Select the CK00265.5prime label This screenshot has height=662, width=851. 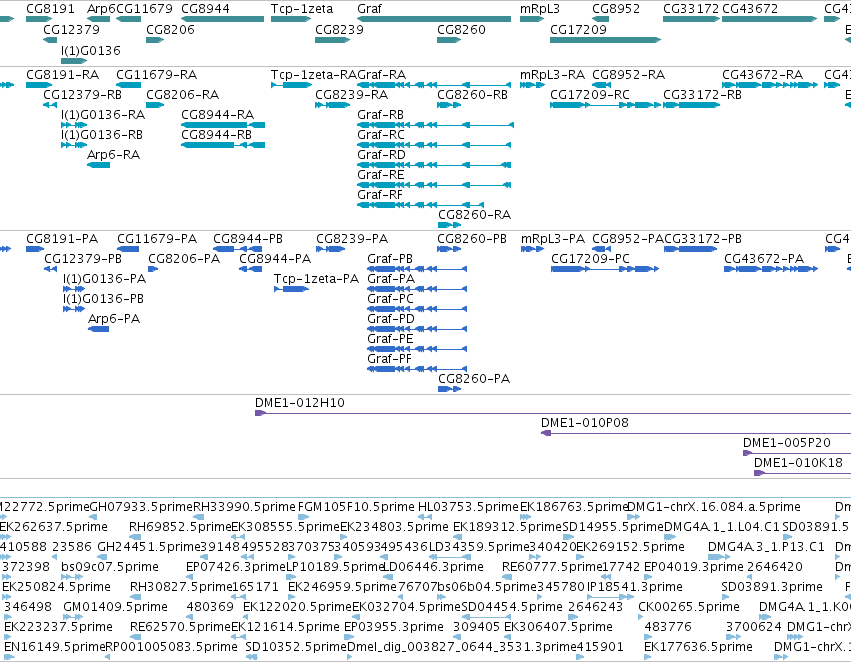coord(689,607)
